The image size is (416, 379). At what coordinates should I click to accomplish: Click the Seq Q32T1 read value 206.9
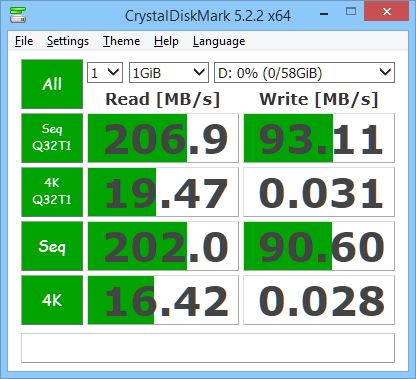tap(163, 138)
